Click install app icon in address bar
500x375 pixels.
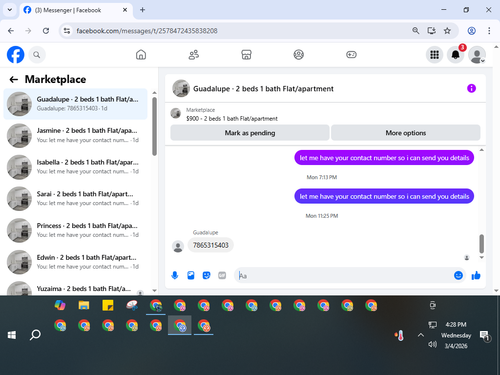(x=432, y=31)
